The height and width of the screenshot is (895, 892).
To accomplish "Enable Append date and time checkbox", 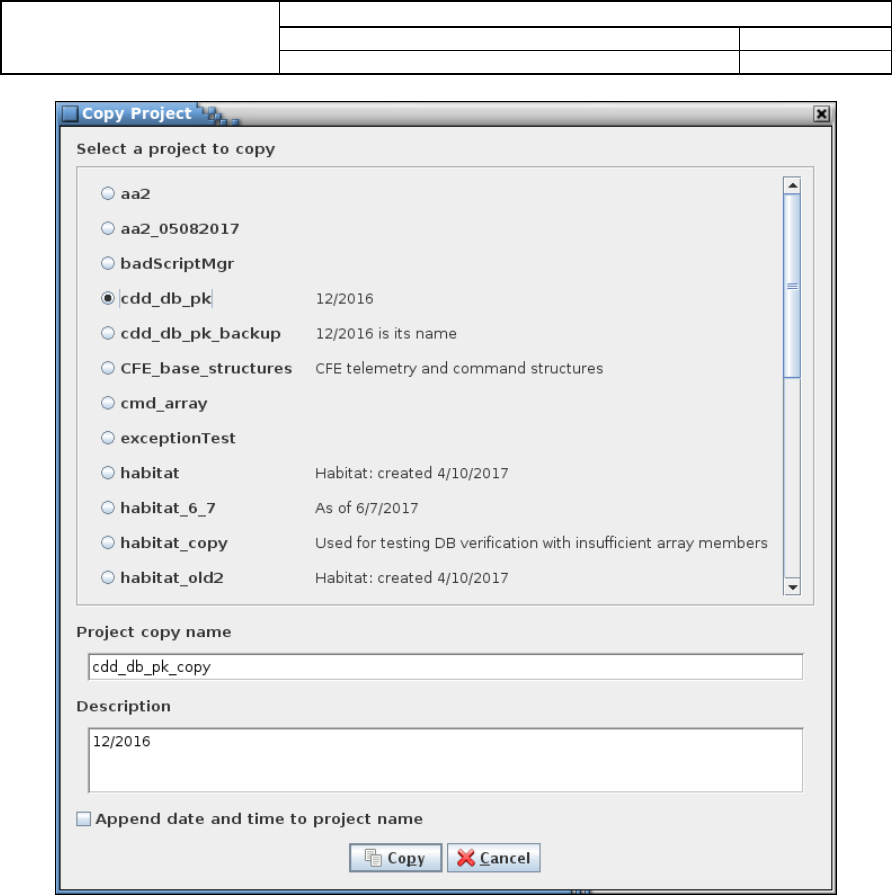I will coord(84,819).
